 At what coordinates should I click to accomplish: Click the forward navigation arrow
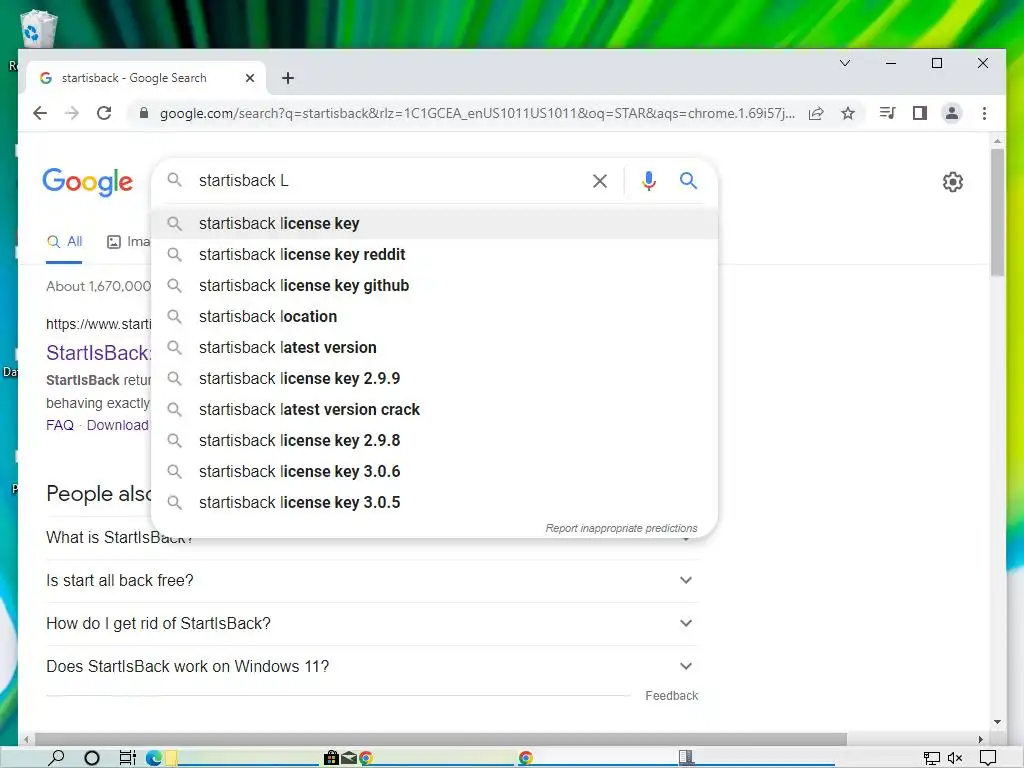pyautogui.click(x=72, y=113)
